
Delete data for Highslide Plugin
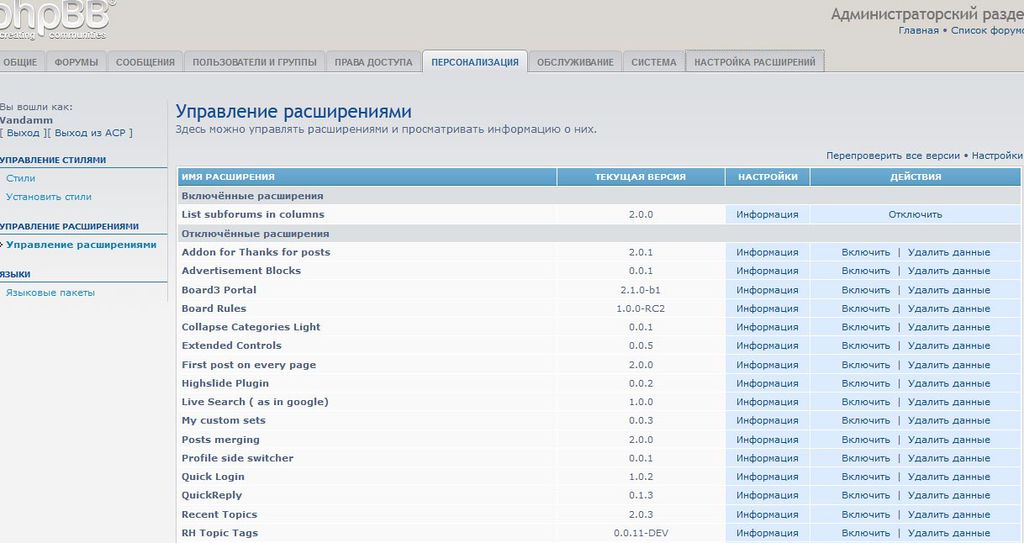point(949,384)
